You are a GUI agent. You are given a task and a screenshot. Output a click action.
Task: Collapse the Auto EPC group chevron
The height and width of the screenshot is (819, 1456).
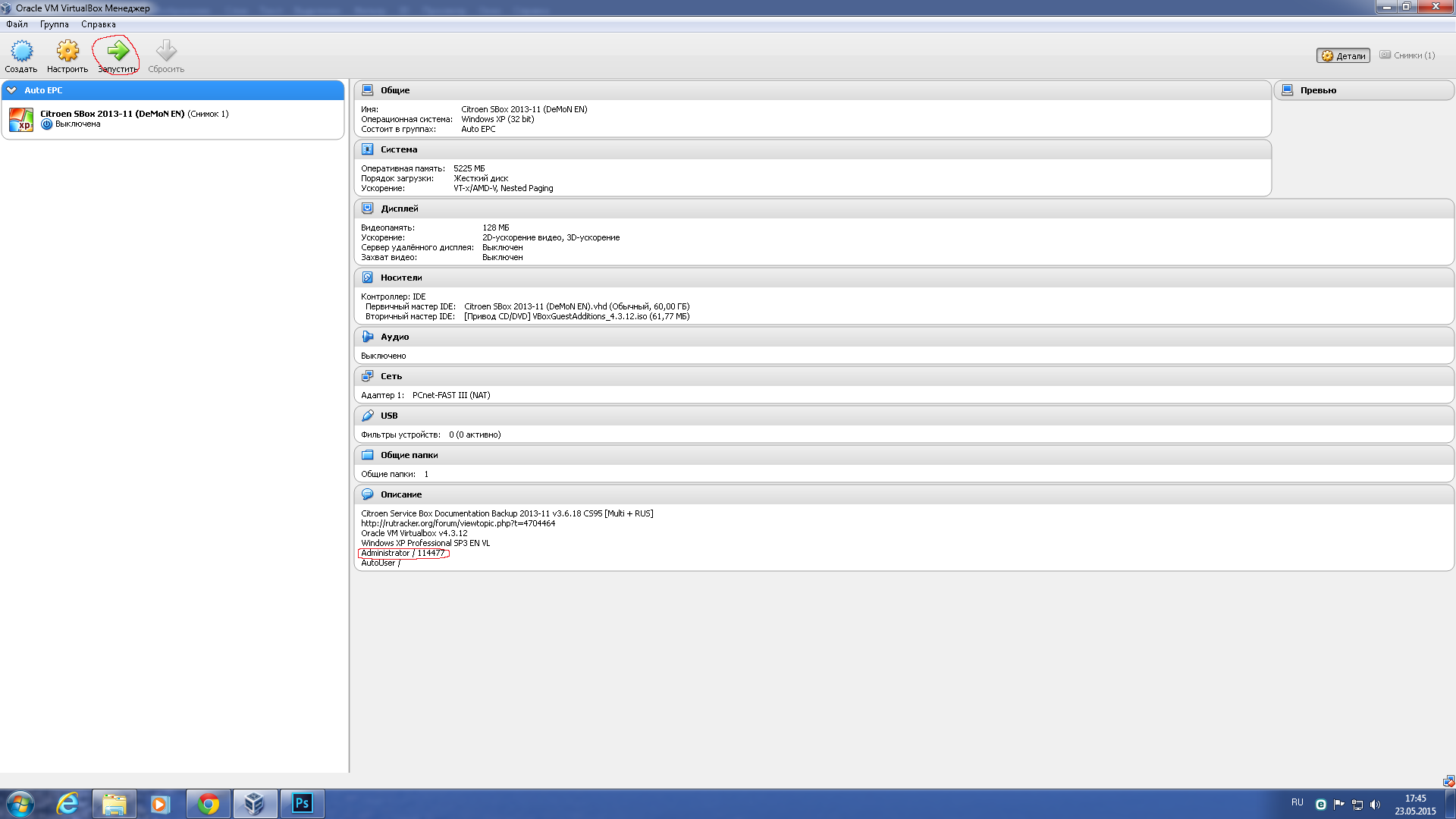coord(12,90)
